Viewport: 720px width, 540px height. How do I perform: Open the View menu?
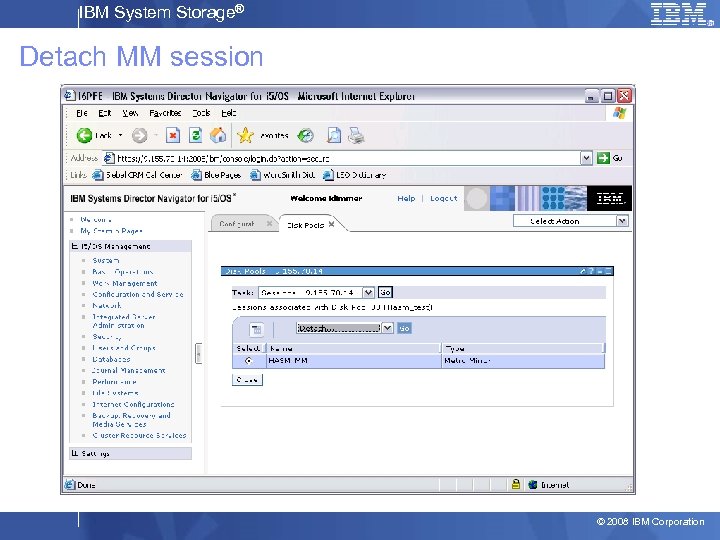click(x=130, y=113)
